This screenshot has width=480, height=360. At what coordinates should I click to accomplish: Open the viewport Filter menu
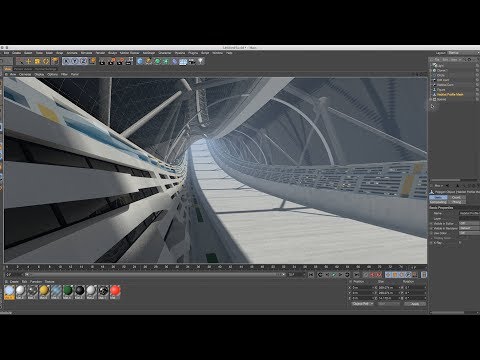64,74
